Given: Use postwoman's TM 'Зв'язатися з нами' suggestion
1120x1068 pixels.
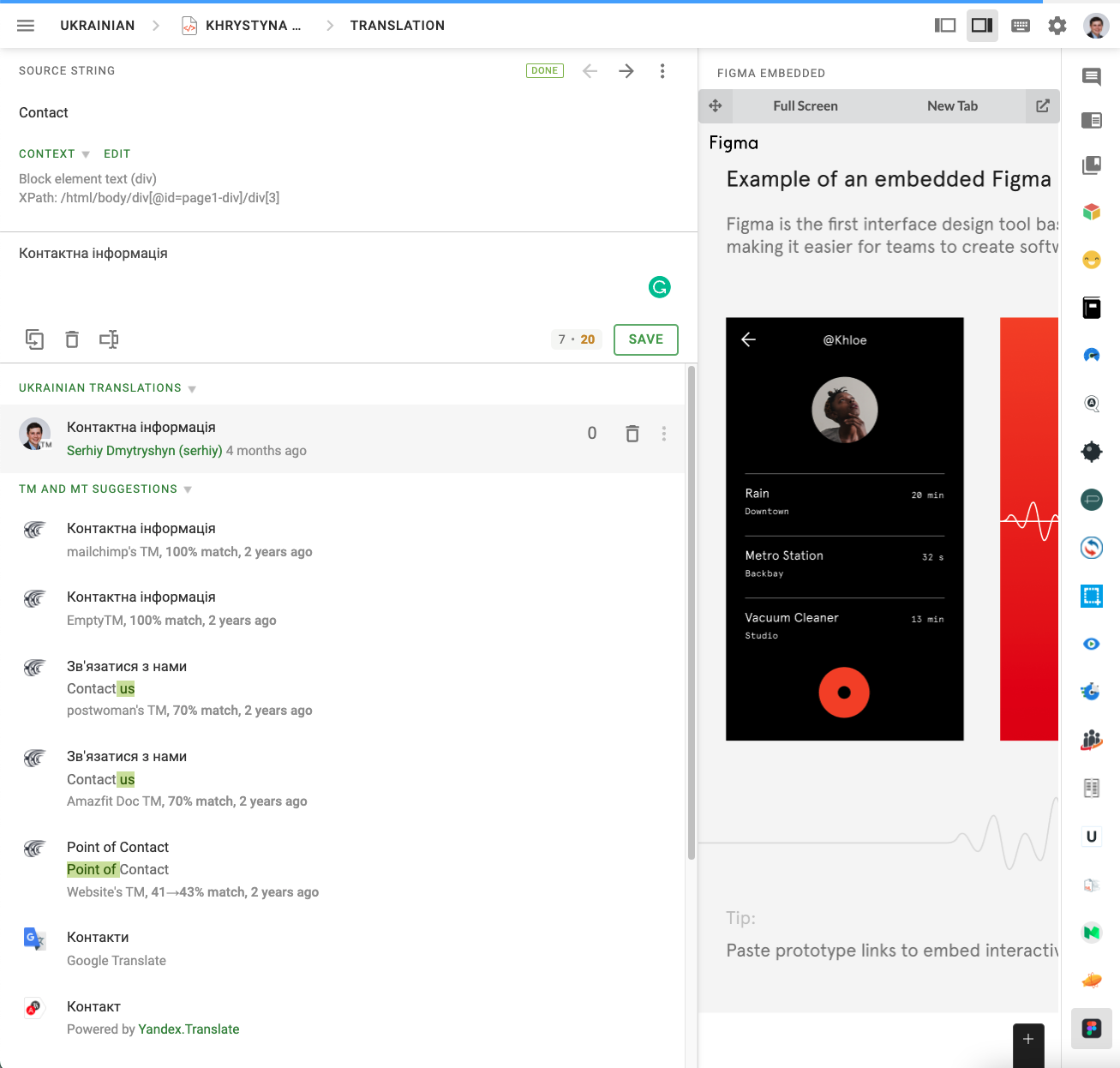Looking at the screenshot, I should [x=343, y=688].
